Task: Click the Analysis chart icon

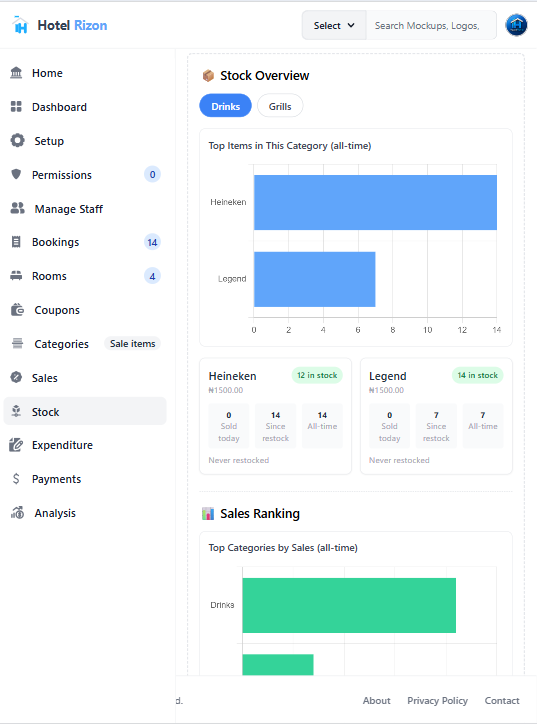Action: coord(18,513)
